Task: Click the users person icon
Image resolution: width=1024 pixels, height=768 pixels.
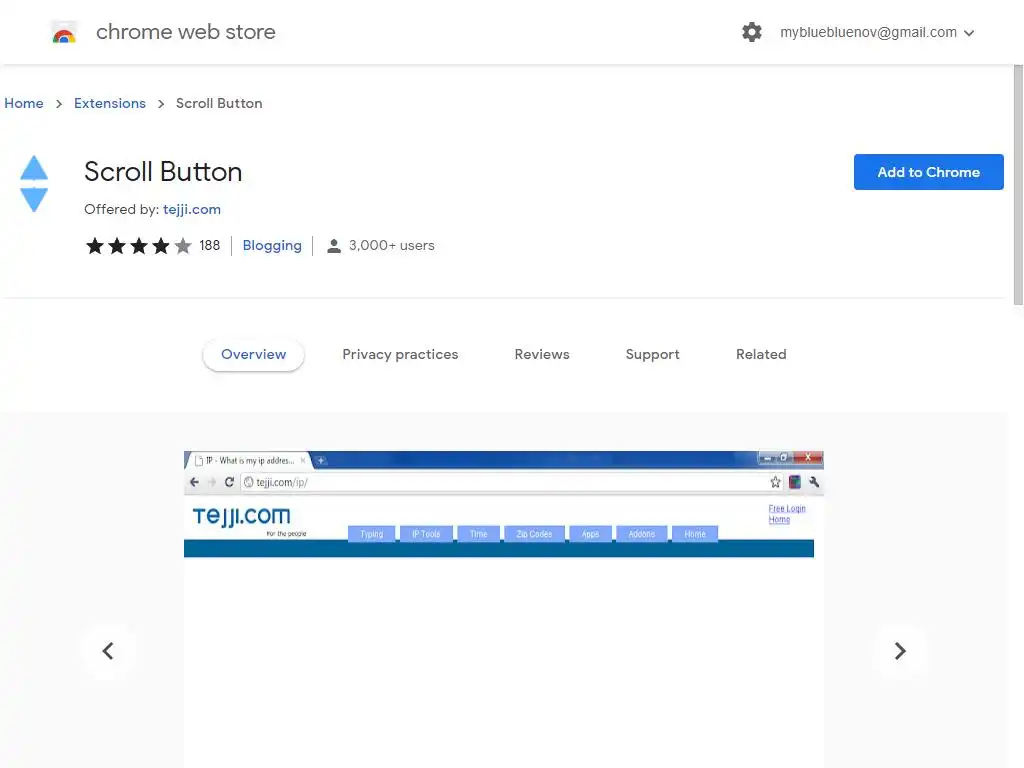Action: click(x=334, y=246)
